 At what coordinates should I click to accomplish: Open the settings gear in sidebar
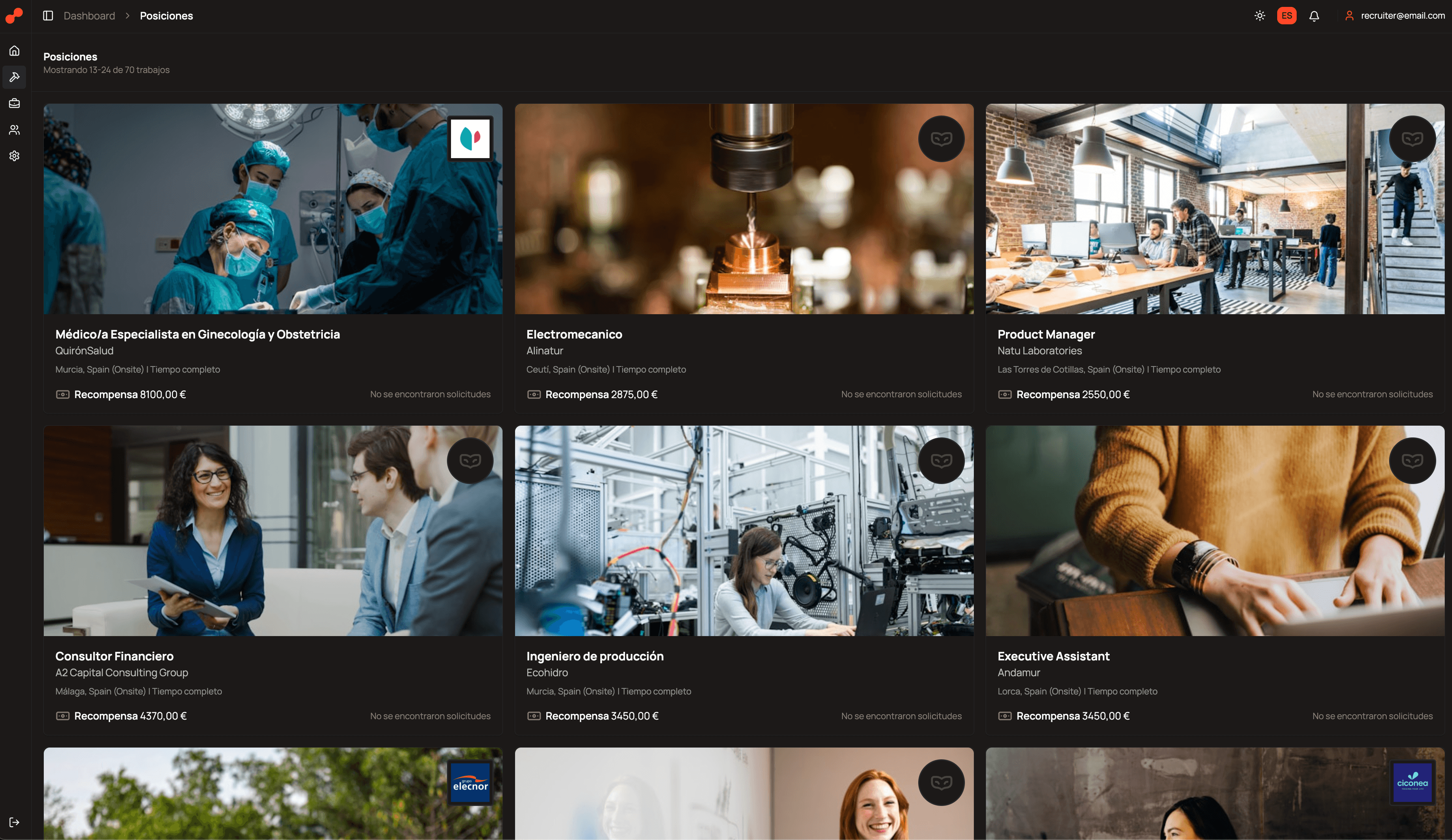(15, 156)
